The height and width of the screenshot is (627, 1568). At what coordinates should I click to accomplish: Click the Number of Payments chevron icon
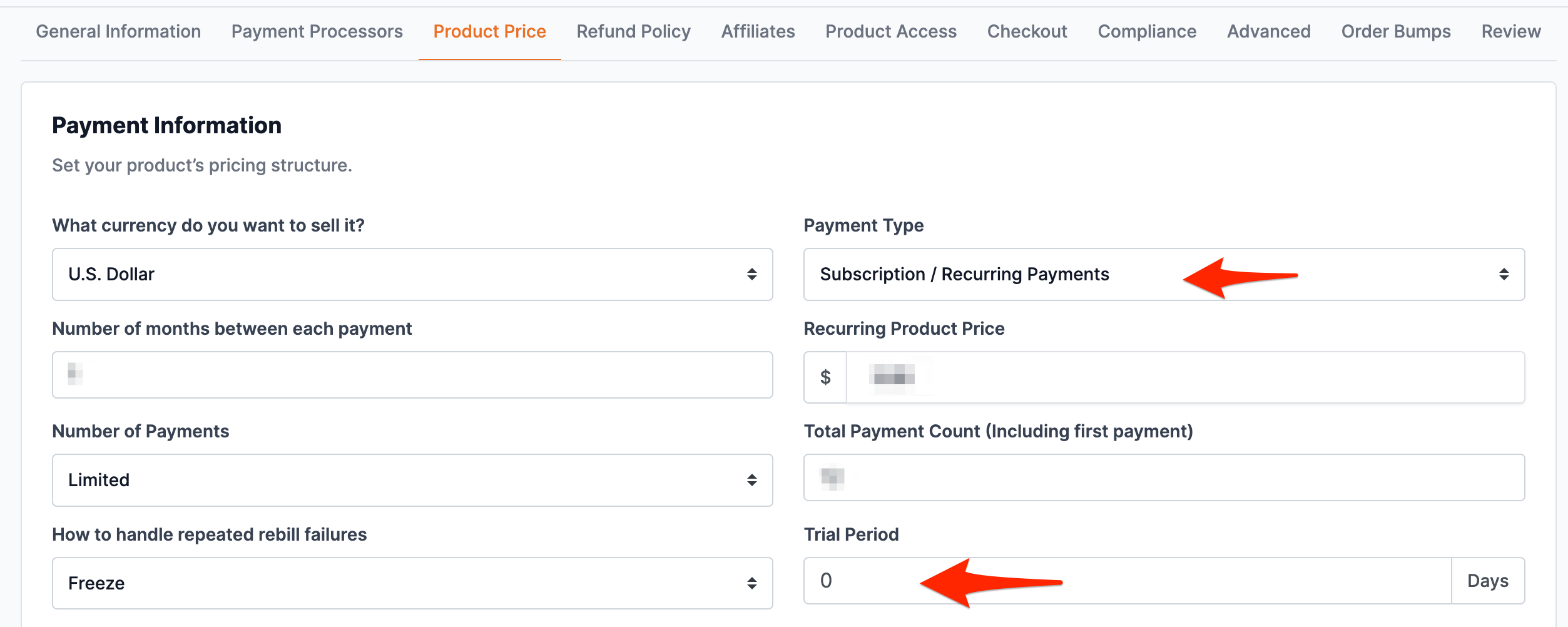(752, 479)
